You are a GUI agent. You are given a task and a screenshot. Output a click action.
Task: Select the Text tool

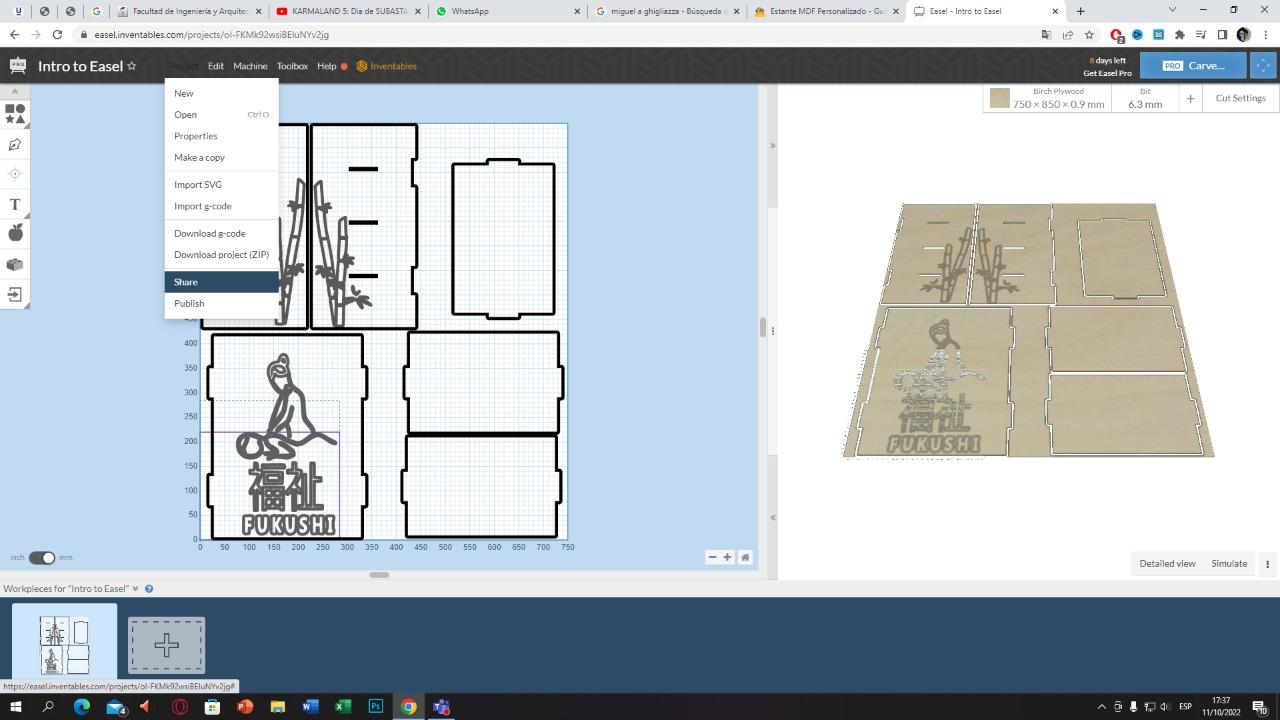(x=15, y=205)
